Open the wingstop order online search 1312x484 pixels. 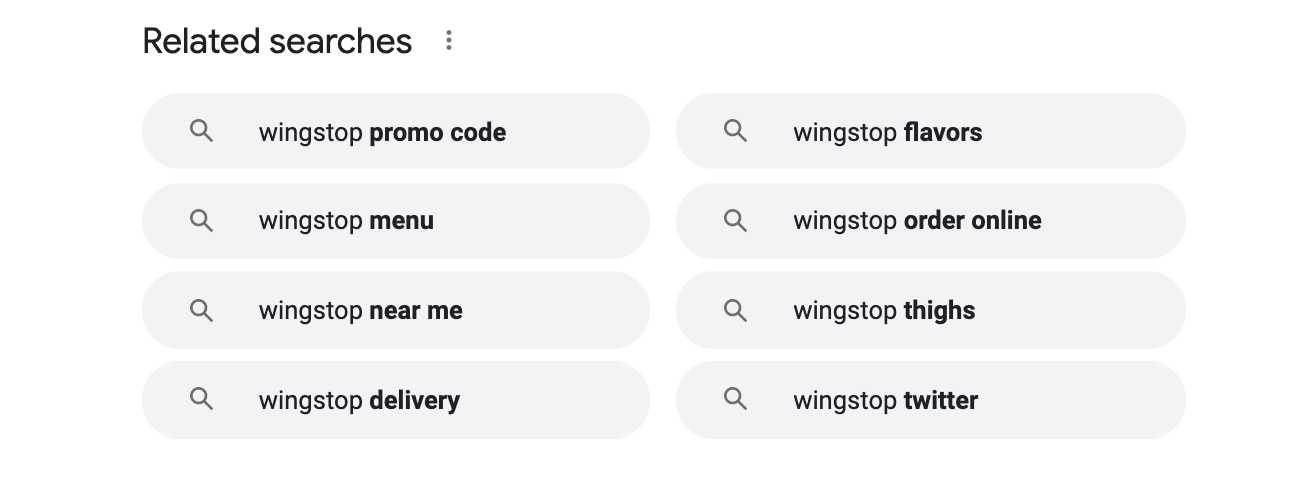[x=931, y=221]
